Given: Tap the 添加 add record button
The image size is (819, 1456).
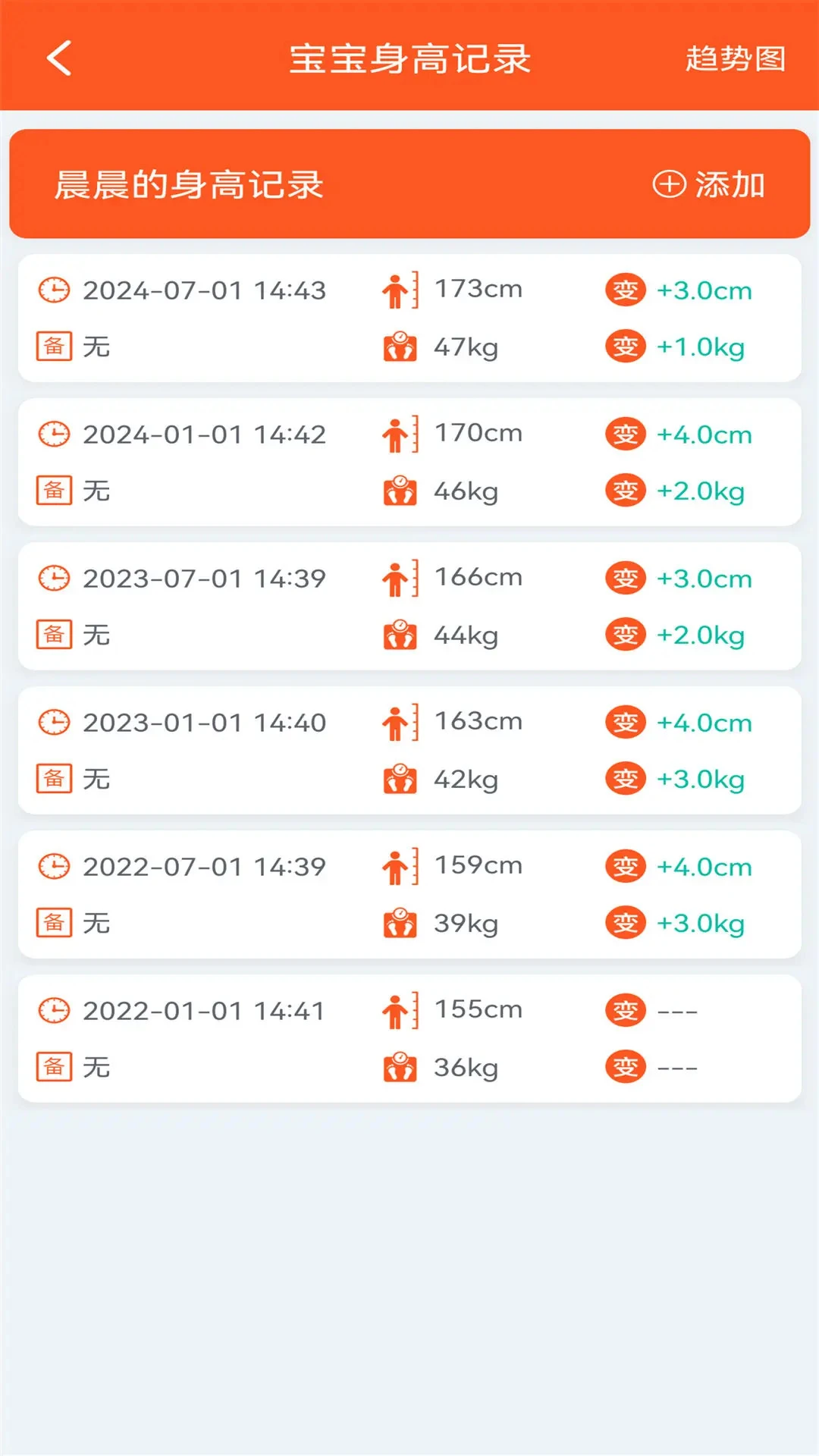Looking at the screenshot, I should click(x=710, y=184).
